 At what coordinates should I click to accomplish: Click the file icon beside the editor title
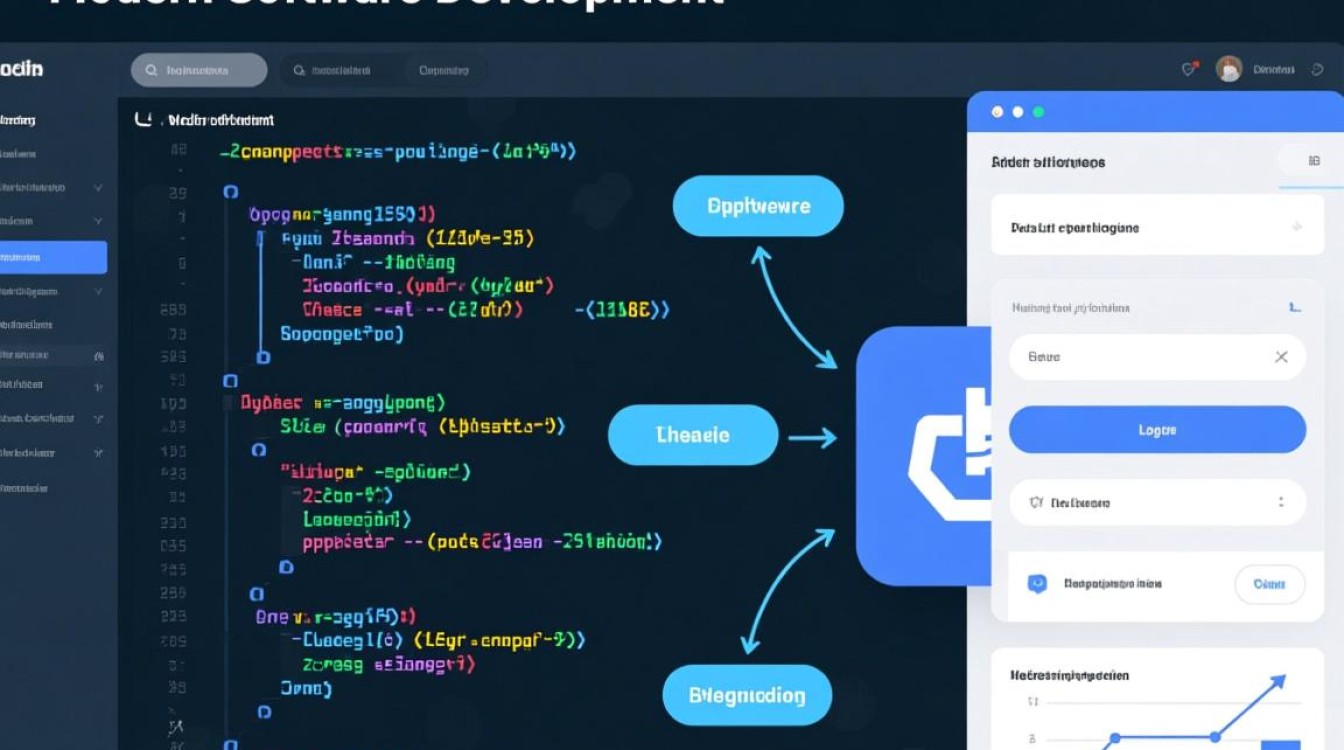click(143, 120)
